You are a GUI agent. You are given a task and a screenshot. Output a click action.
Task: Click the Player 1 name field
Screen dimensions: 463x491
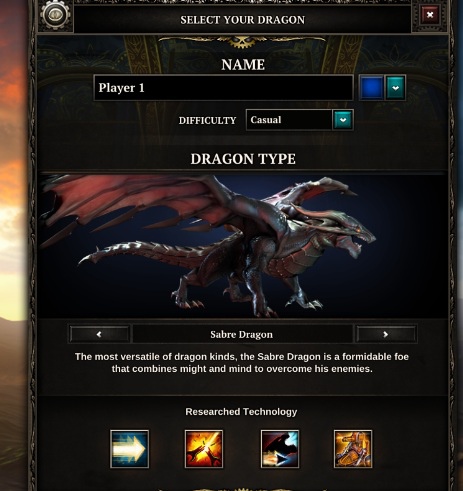[x=223, y=88]
